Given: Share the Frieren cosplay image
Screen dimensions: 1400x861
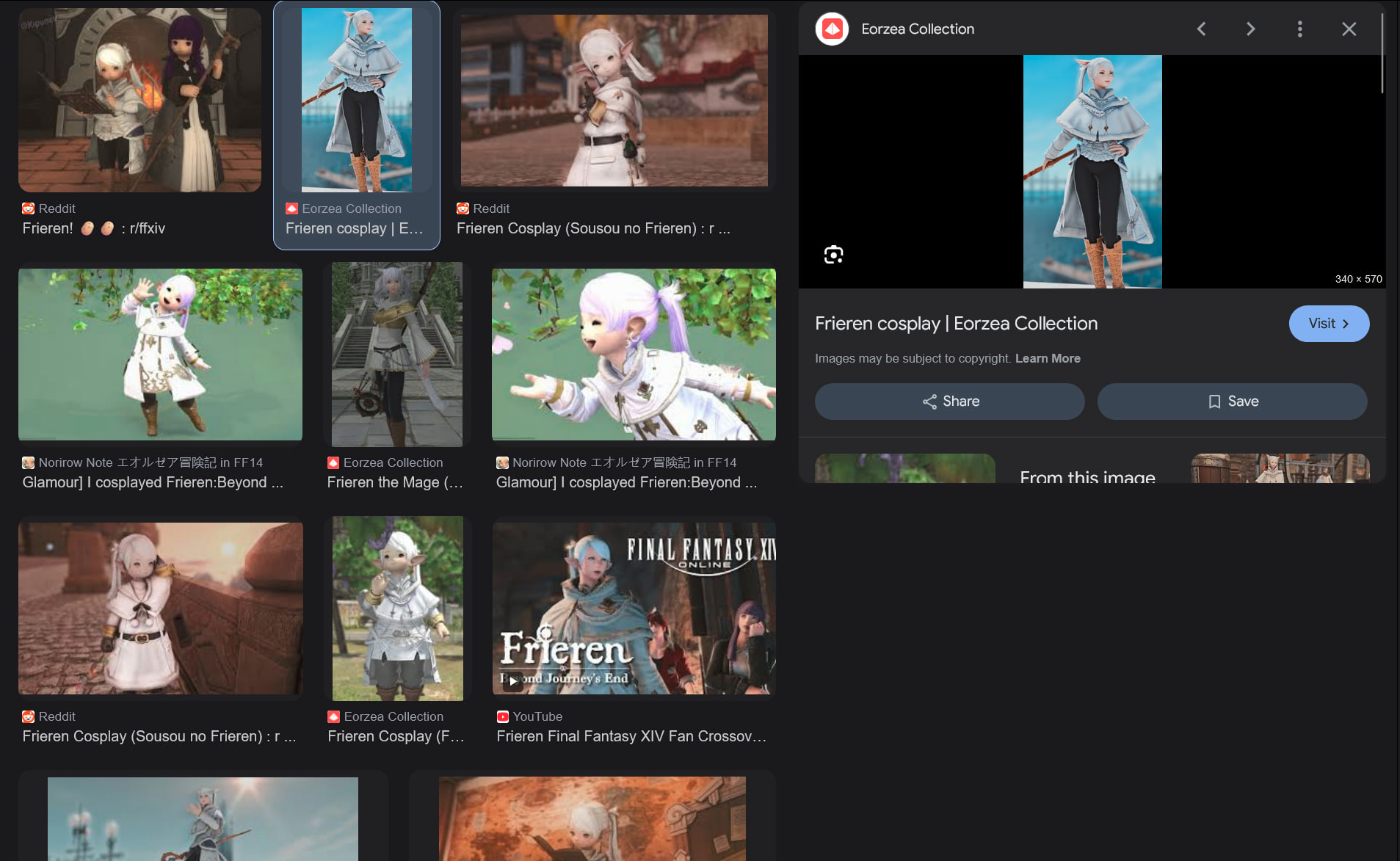Looking at the screenshot, I should (x=949, y=402).
